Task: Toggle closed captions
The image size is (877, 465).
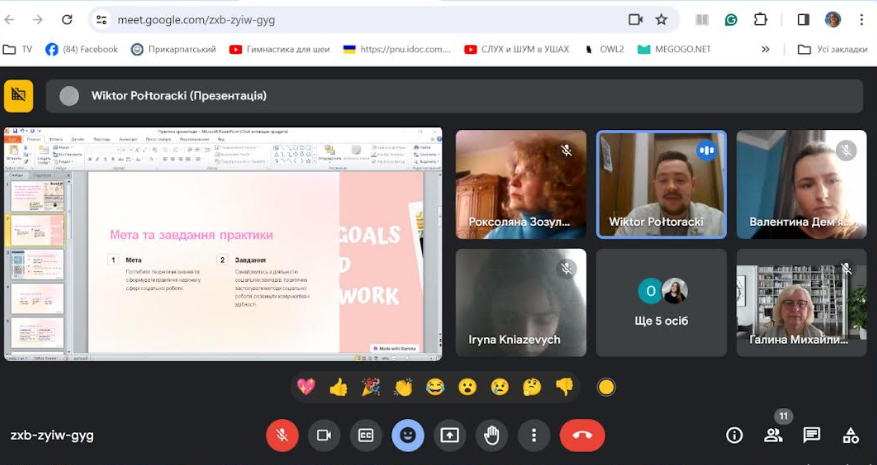Action: click(366, 435)
